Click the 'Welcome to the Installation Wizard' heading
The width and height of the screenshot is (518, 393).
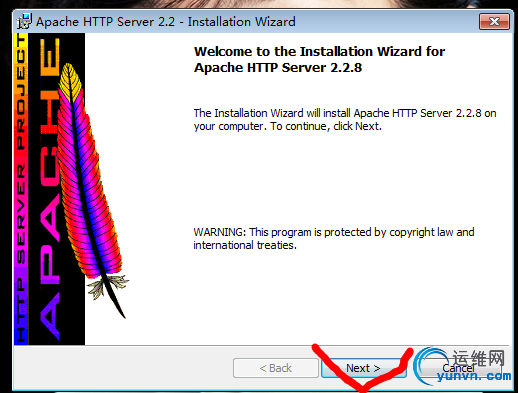pyautogui.click(x=319, y=59)
